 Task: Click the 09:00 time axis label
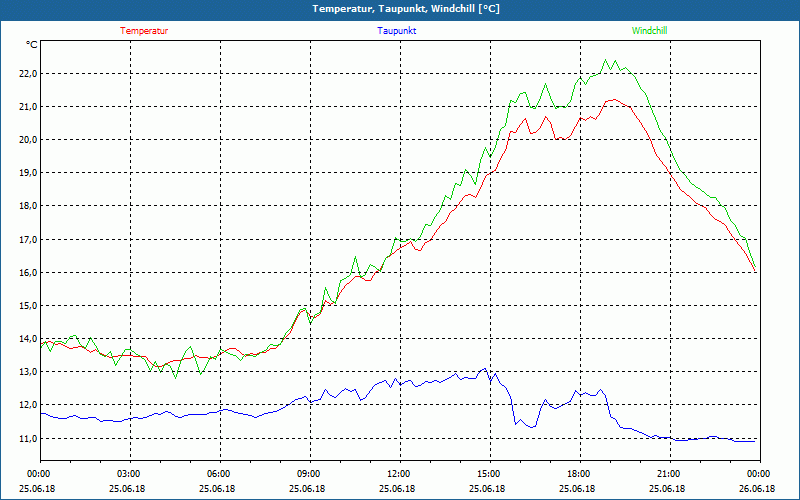308,474
